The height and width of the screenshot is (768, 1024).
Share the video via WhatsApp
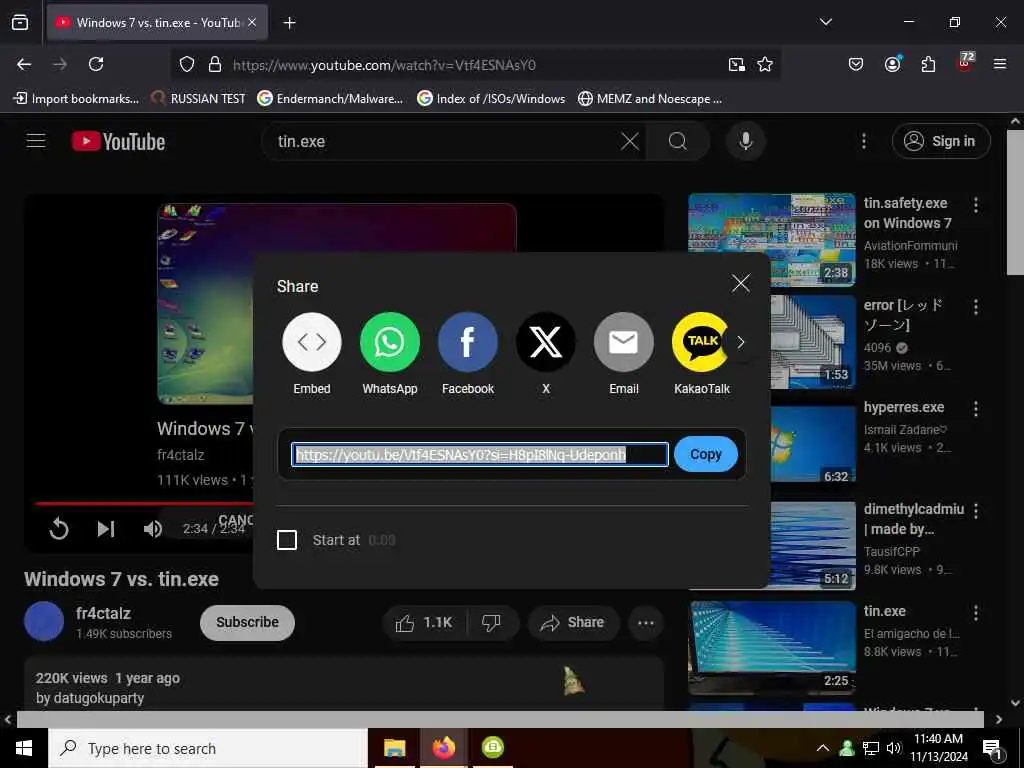pos(389,353)
